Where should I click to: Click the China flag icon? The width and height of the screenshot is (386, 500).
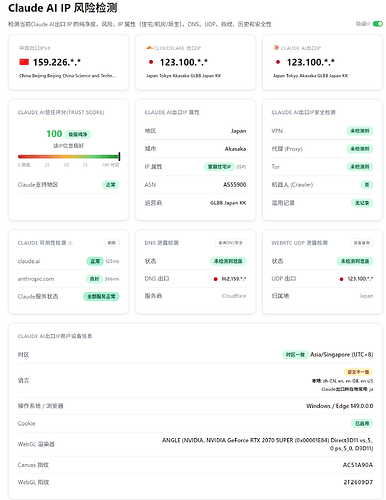click(24, 62)
